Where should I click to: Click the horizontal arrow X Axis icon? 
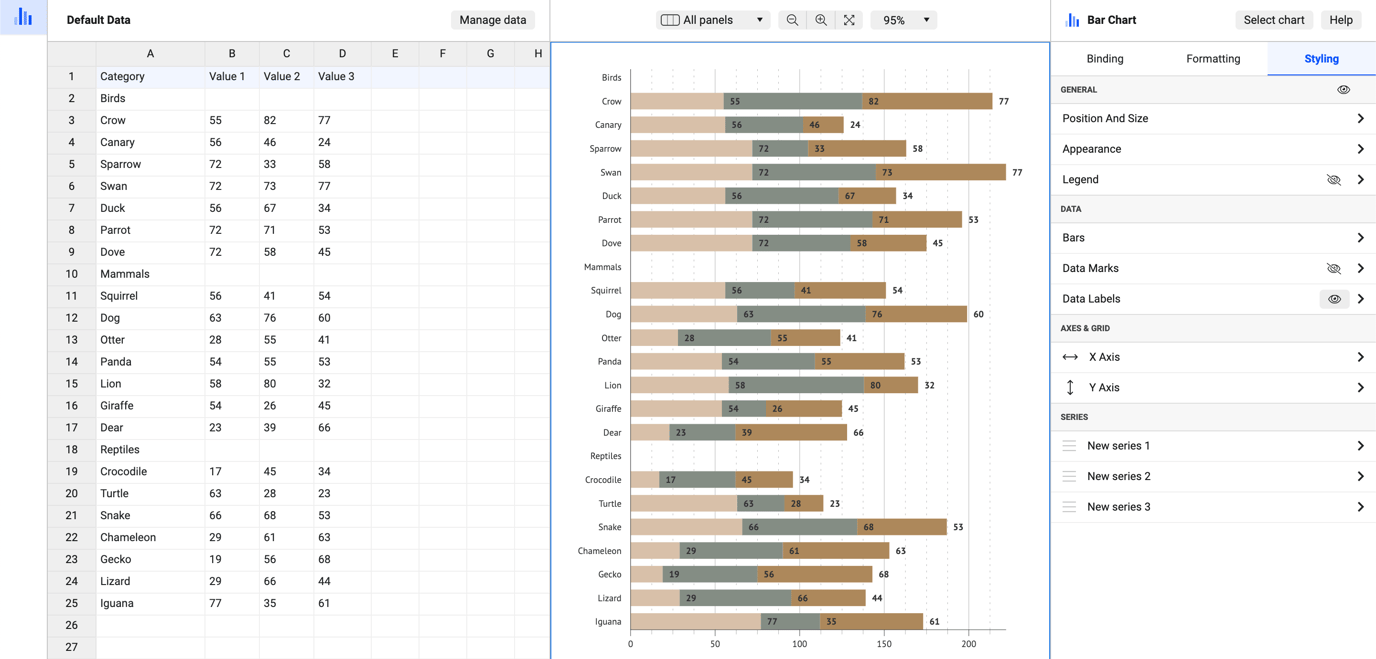pyautogui.click(x=1070, y=357)
